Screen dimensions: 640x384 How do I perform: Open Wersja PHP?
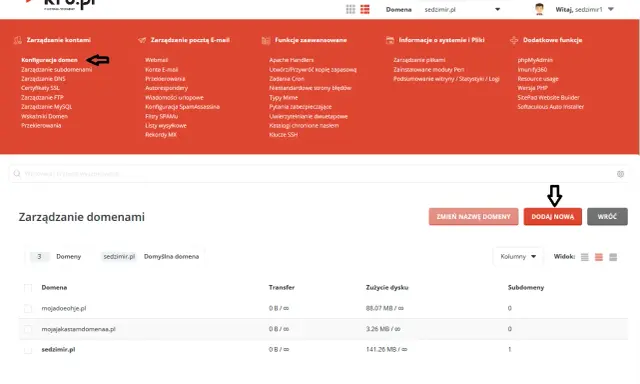tap(533, 88)
